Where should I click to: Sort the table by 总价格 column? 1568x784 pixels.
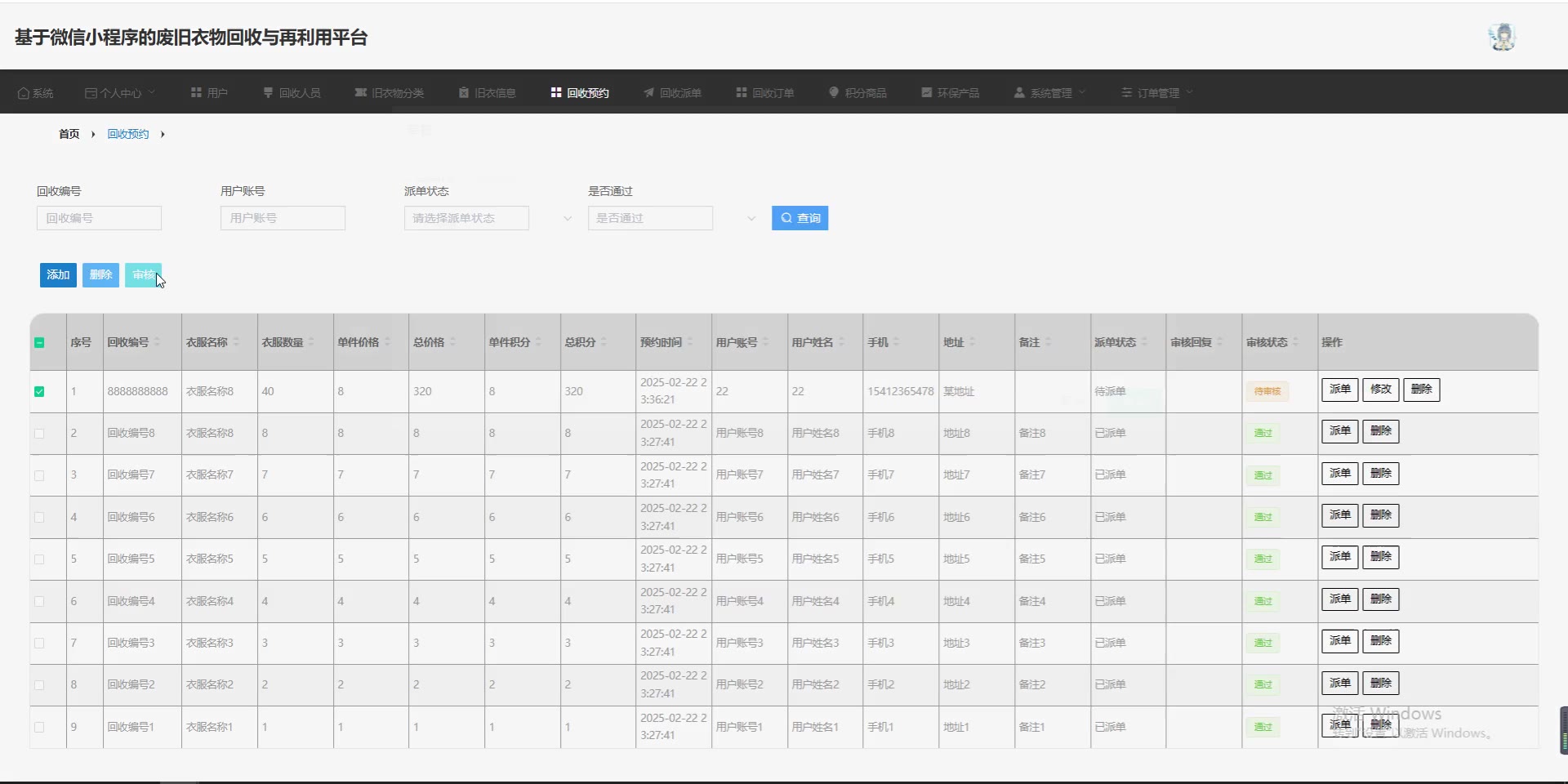click(x=452, y=342)
